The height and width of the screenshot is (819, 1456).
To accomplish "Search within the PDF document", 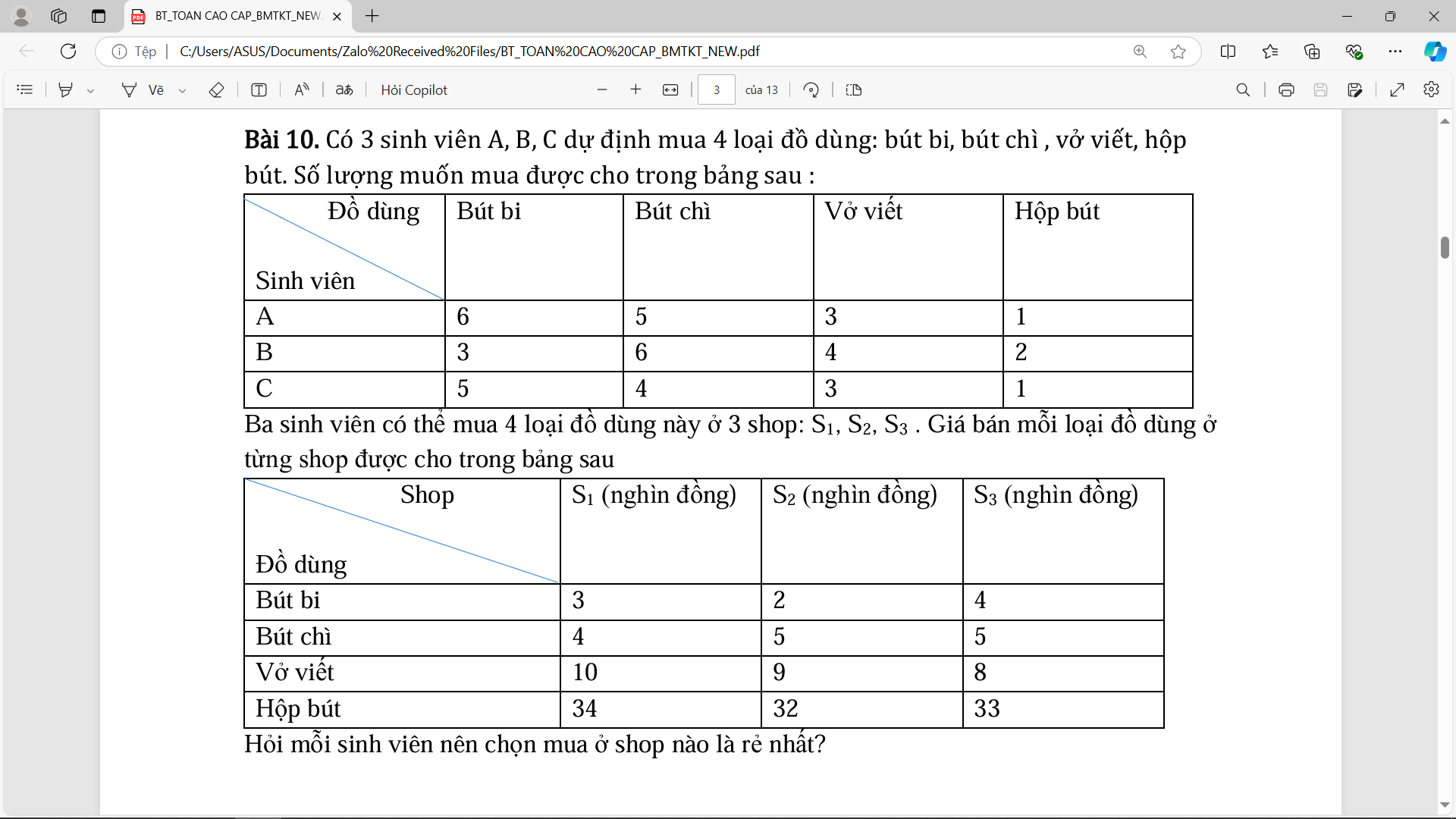I will [x=1244, y=89].
